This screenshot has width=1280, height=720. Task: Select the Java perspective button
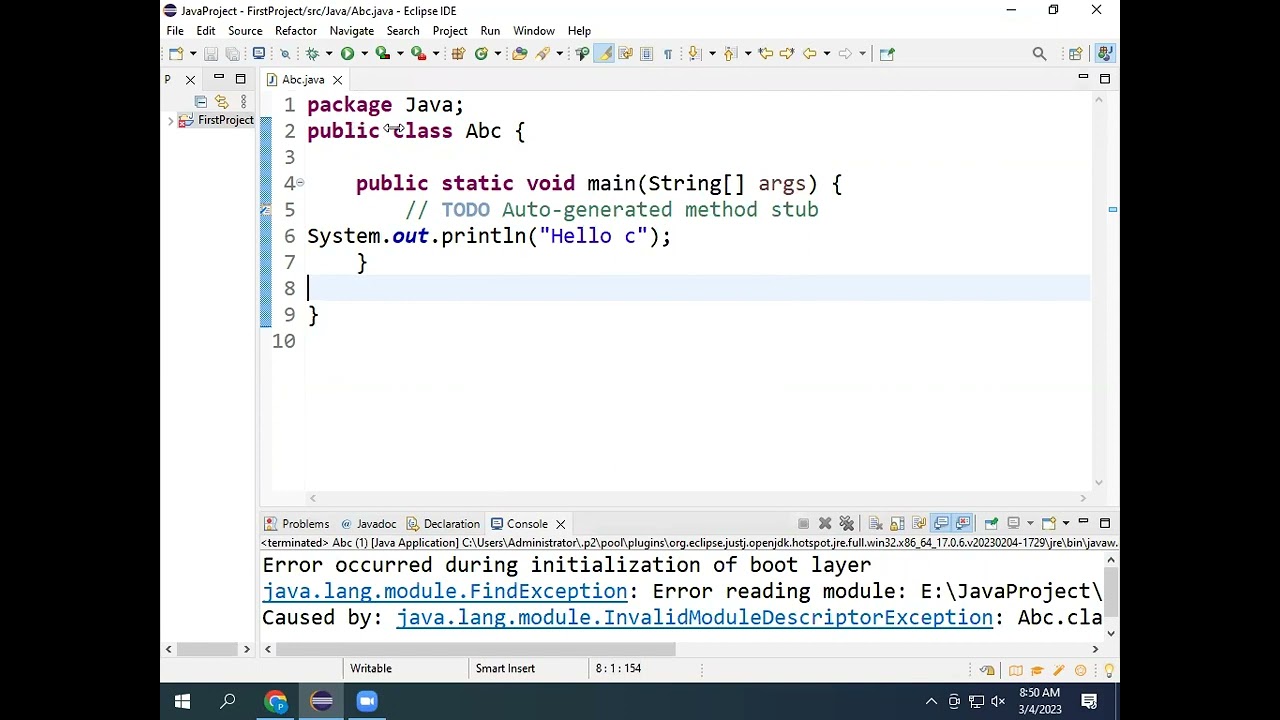click(1104, 54)
